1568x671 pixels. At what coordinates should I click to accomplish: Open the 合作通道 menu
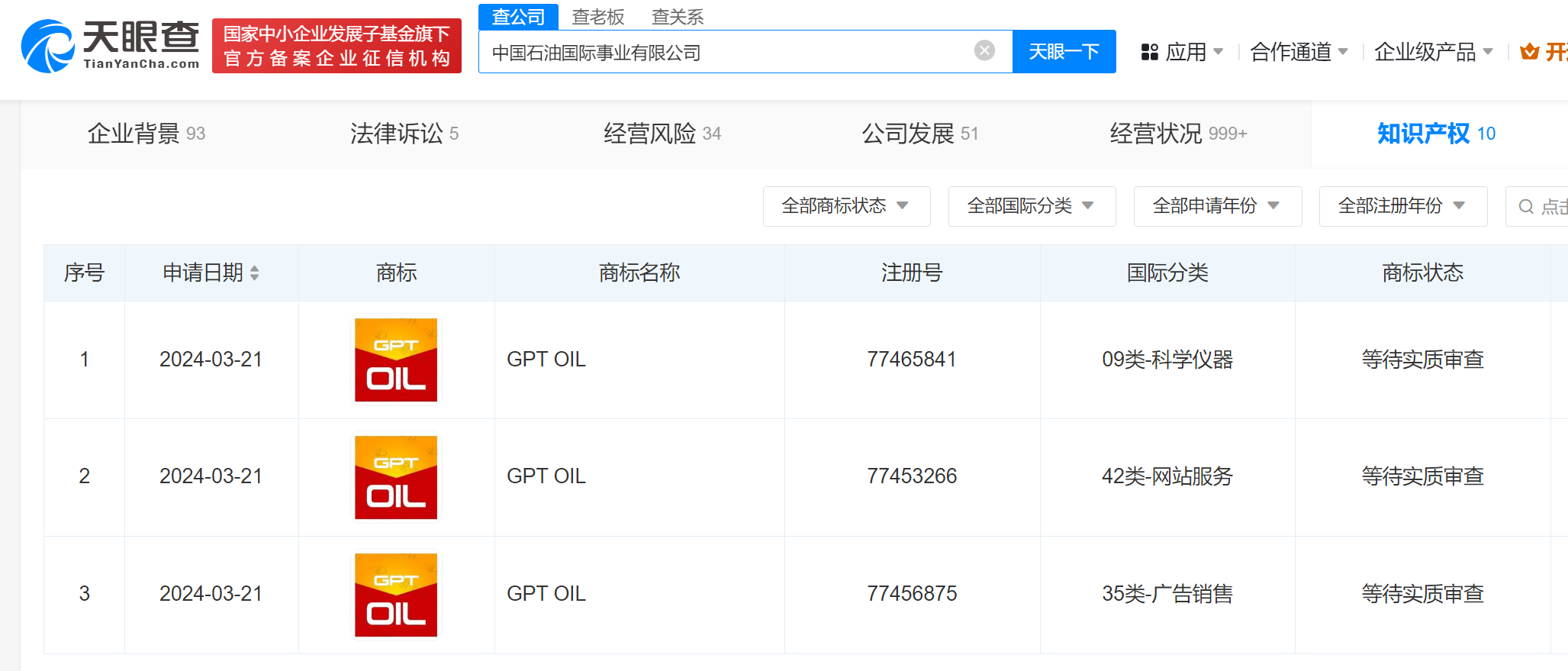[1299, 52]
